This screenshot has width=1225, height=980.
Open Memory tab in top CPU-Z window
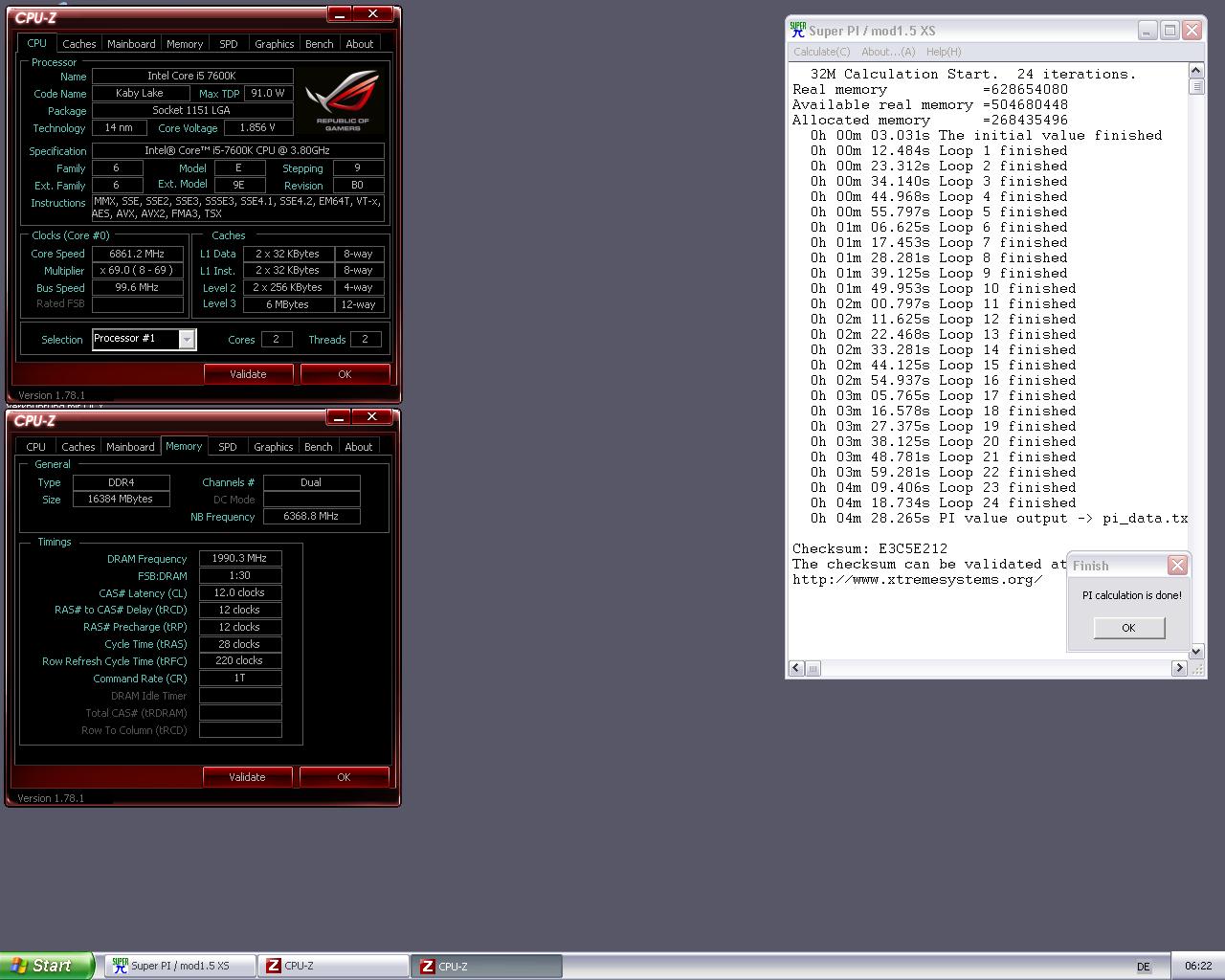pyautogui.click(x=185, y=44)
